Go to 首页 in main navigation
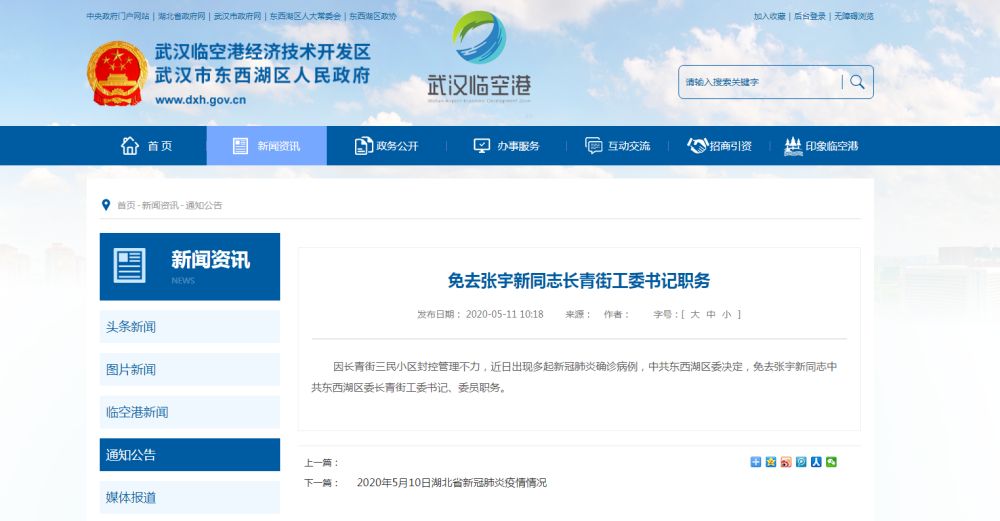Screen dimensions: 1000x521 pos(147,146)
